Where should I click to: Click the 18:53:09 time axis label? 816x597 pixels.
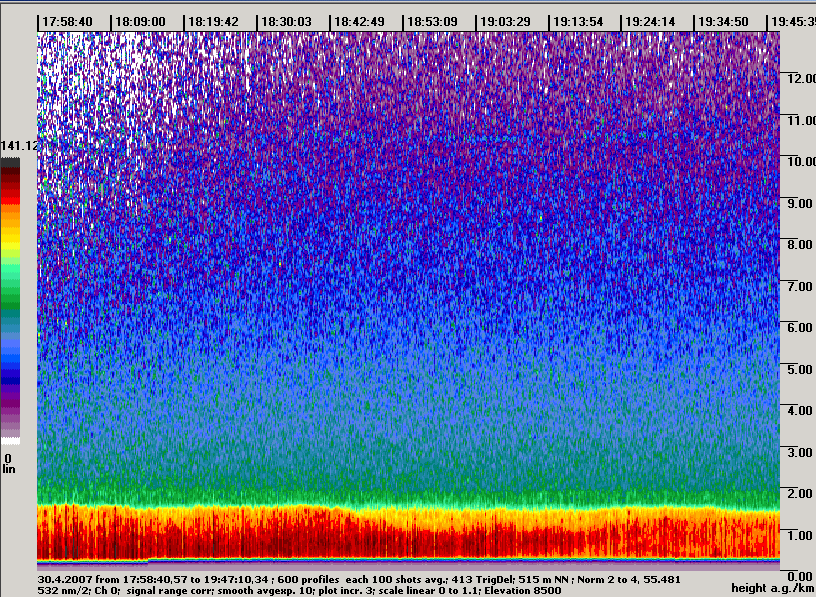432,22
